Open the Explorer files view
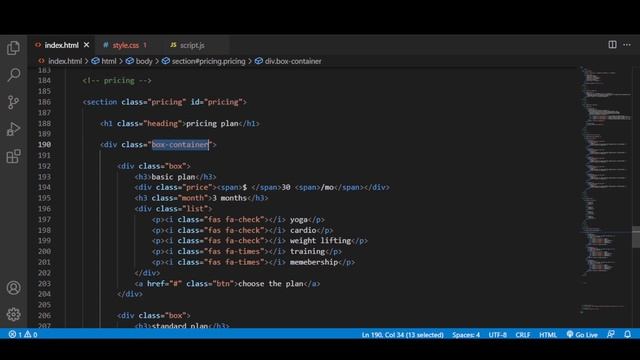This screenshot has height=360, width=640. coord(13,48)
